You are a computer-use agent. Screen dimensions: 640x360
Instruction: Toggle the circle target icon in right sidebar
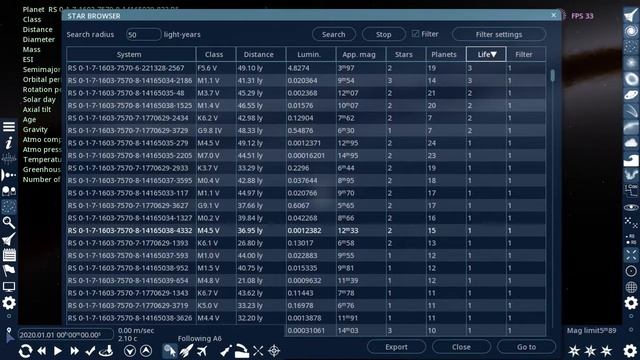631,271
